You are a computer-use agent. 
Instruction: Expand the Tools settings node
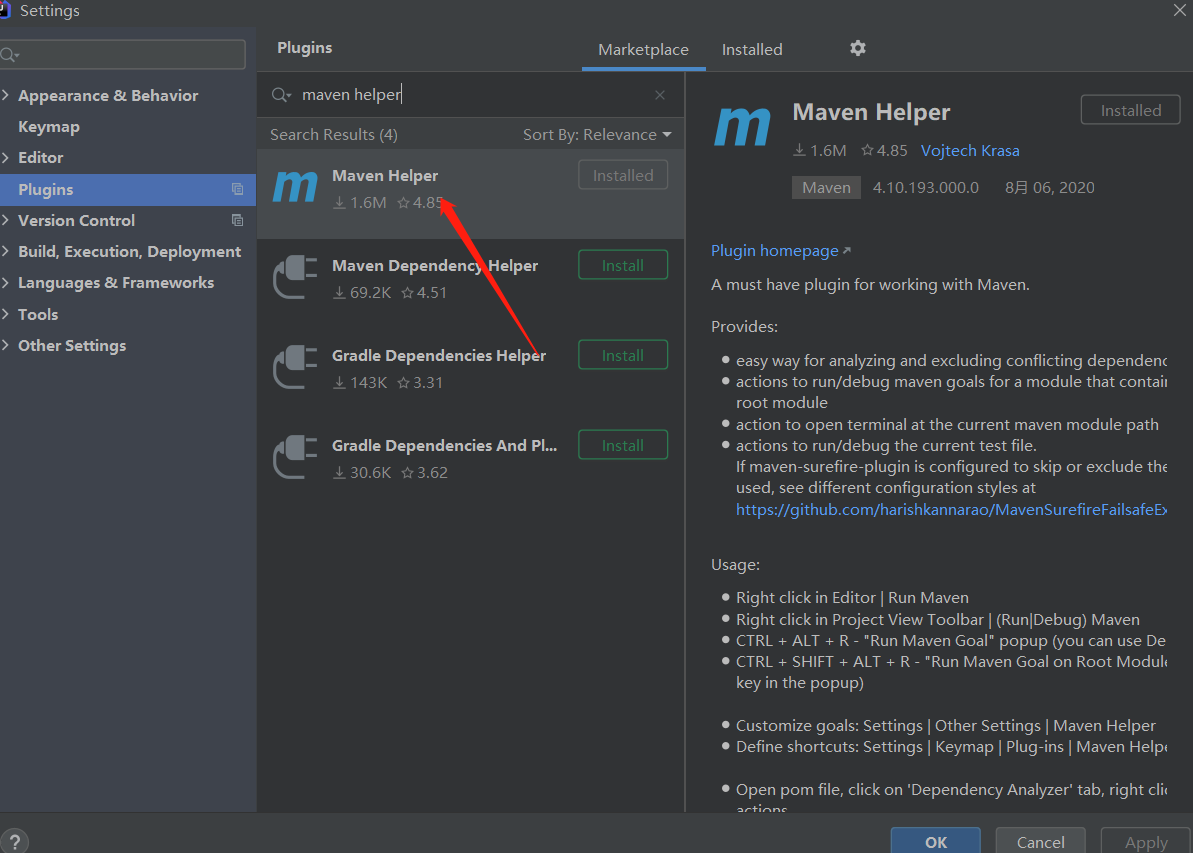coord(6,314)
